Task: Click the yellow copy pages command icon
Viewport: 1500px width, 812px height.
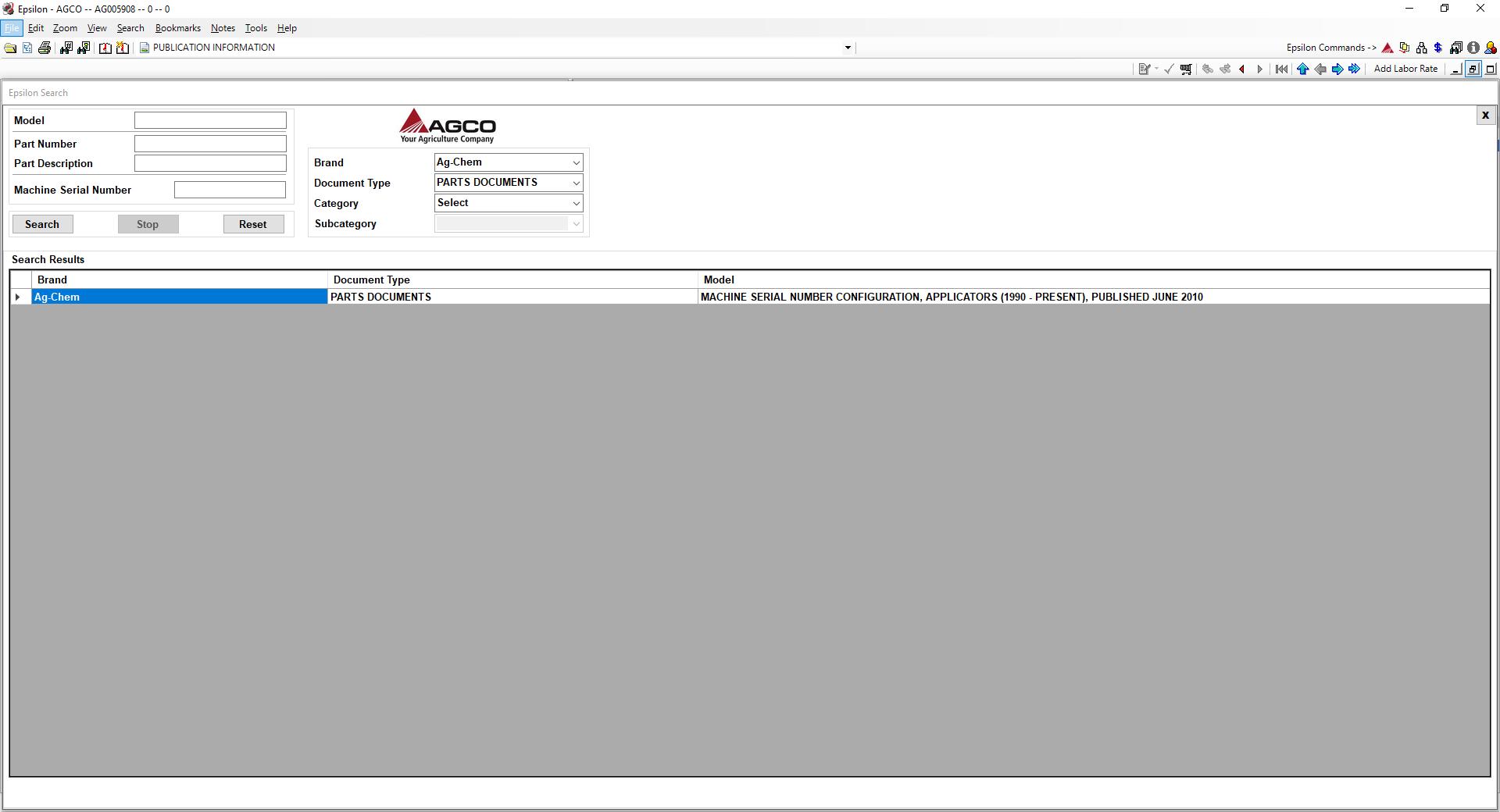Action: 1405,48
